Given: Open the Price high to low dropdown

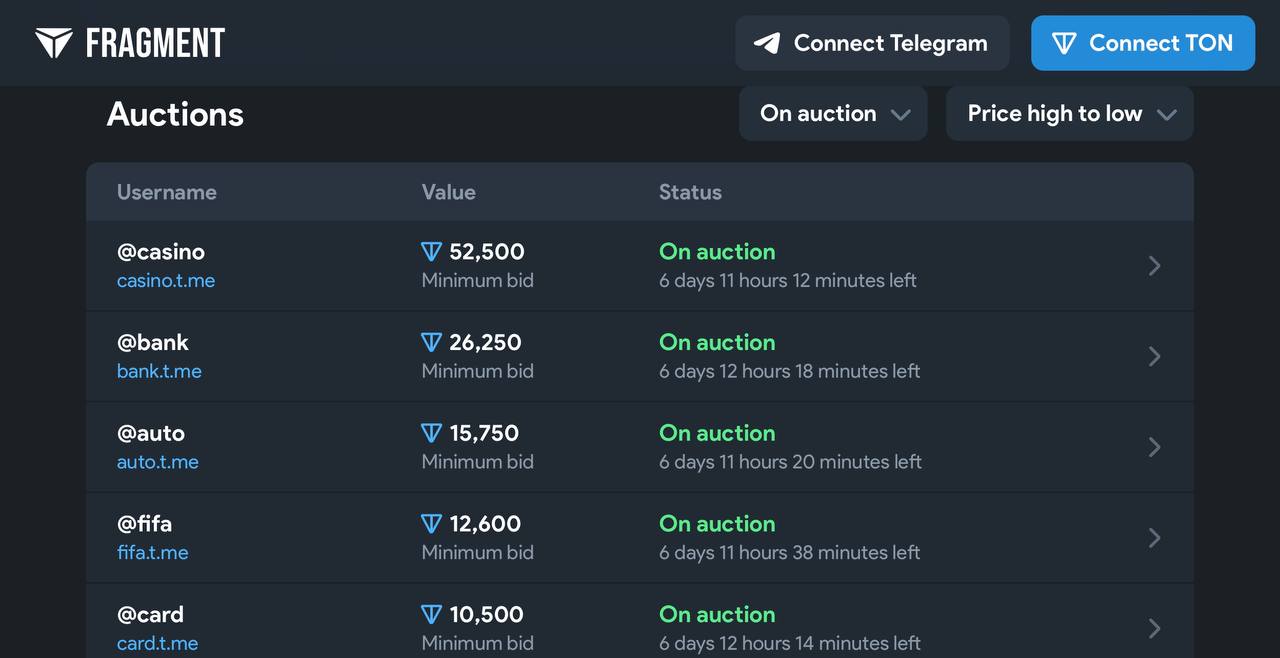Looking at the screenshot, I should click(1069, 114).
